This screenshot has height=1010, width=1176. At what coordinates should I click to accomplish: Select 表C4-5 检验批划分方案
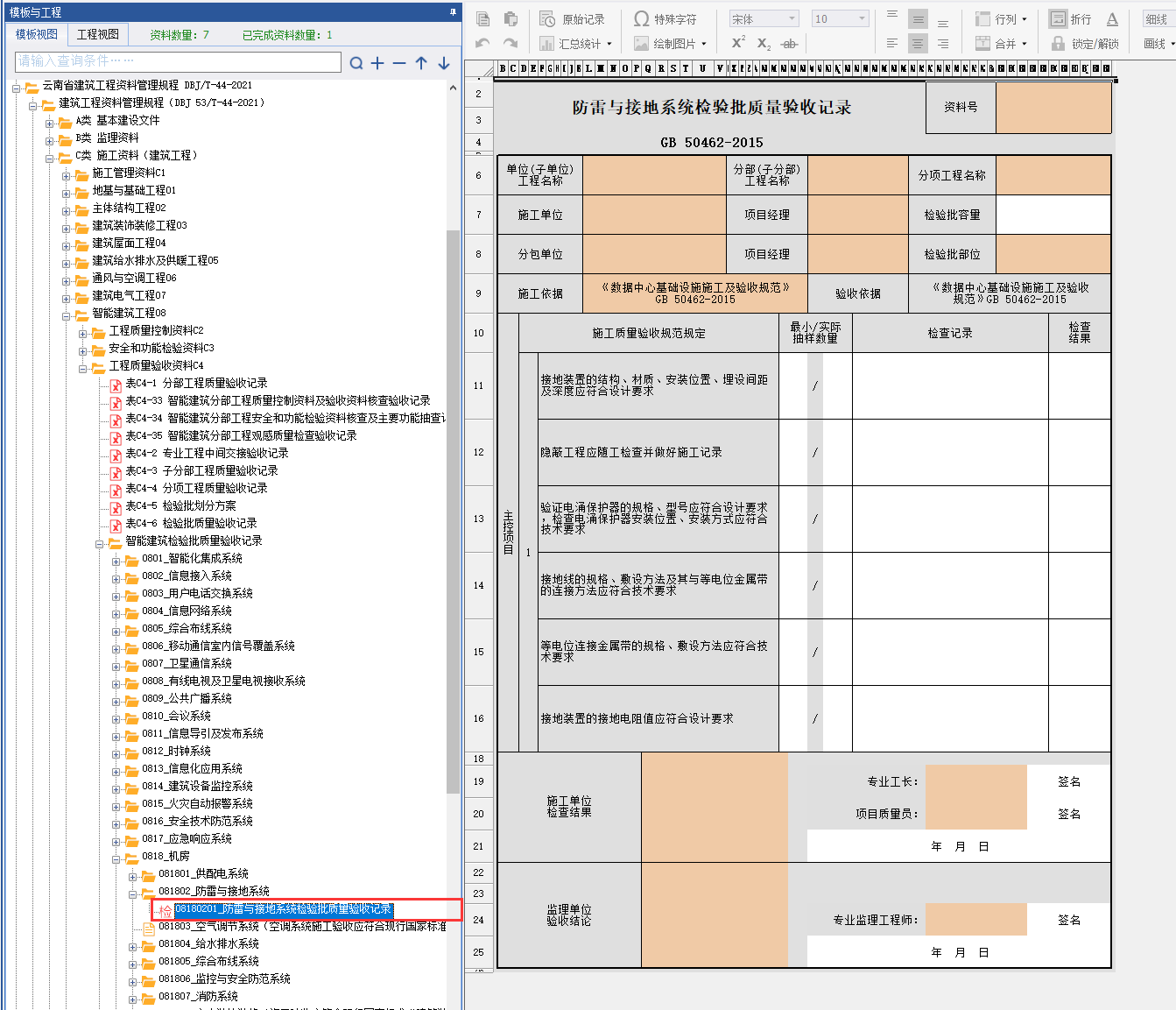point(180,505)
